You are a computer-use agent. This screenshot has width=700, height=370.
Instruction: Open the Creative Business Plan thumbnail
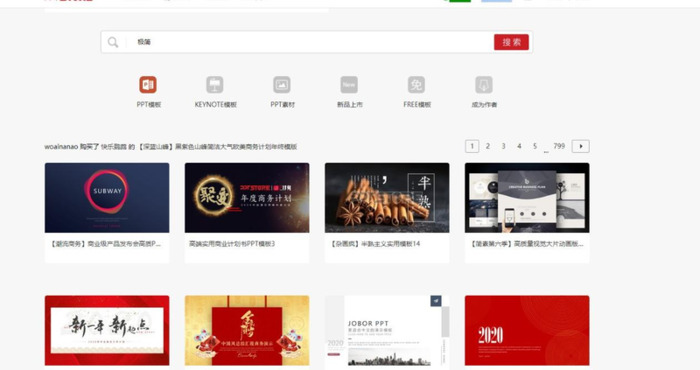[x=527, y=198]
